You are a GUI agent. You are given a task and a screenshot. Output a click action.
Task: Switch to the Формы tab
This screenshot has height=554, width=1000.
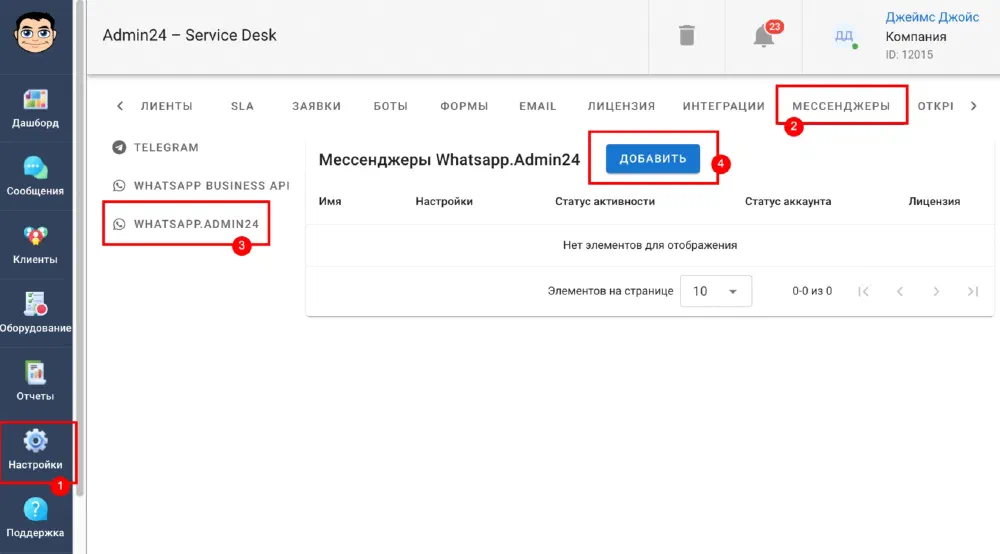coord(464,106)
